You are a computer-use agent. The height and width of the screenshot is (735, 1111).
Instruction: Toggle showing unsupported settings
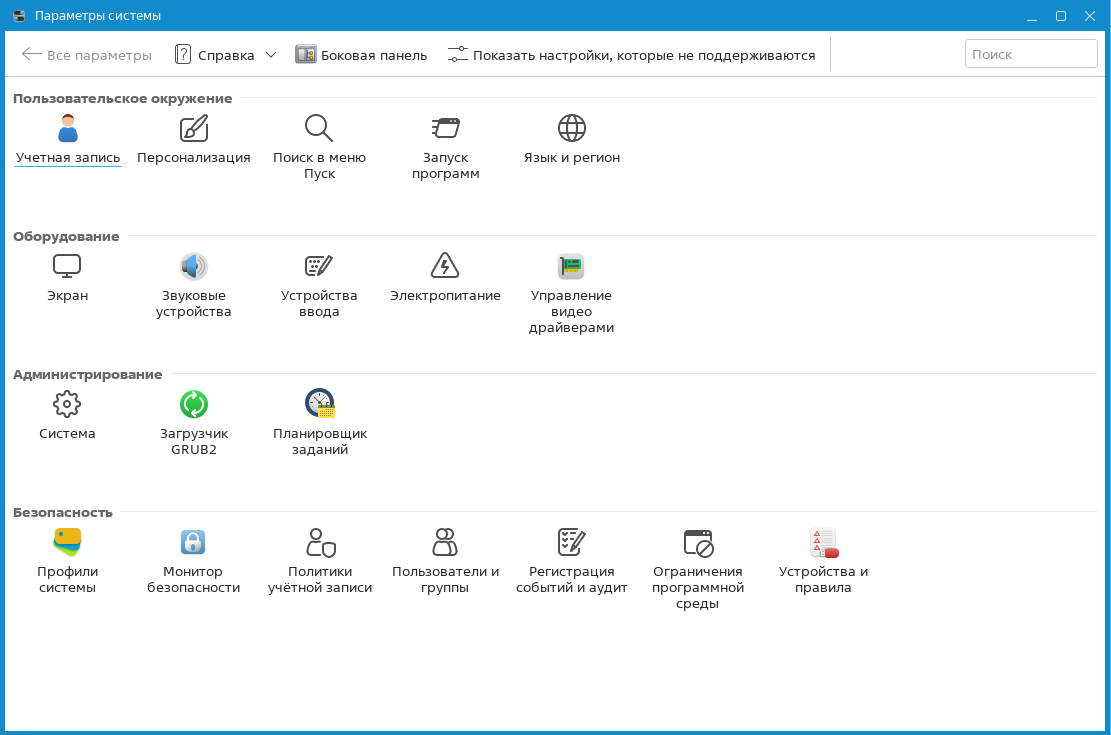[631, 55]
